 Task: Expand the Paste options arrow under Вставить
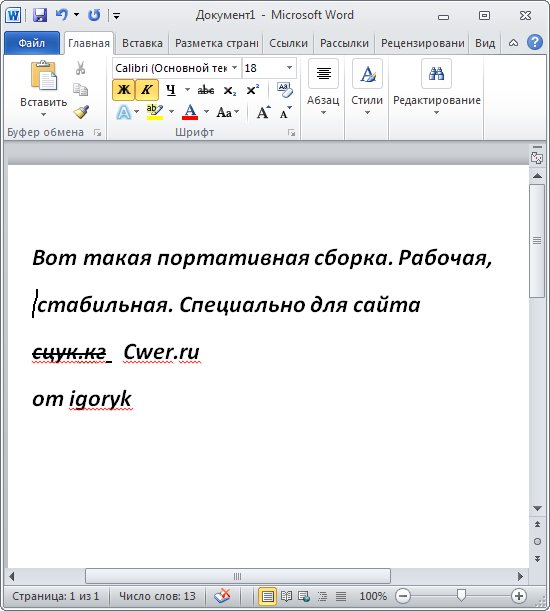pyautogui.click(x=44, y=115)
